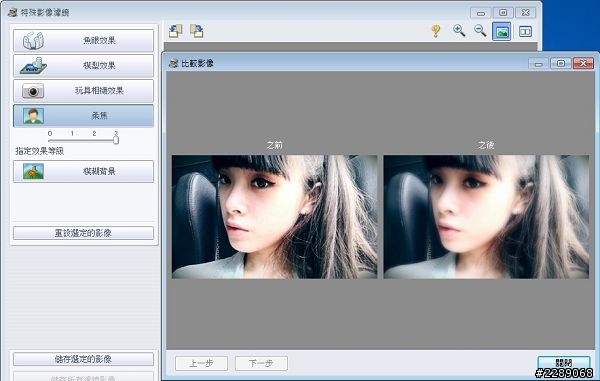Click the soft focus portrait icon
The width and height of the screenshot is (600, 381).
tap(33, 116)
